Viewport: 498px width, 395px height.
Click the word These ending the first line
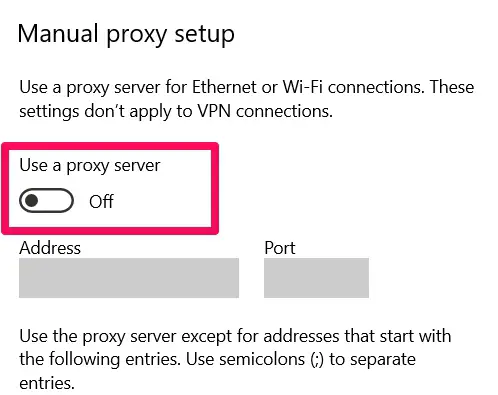click(452, 87)
